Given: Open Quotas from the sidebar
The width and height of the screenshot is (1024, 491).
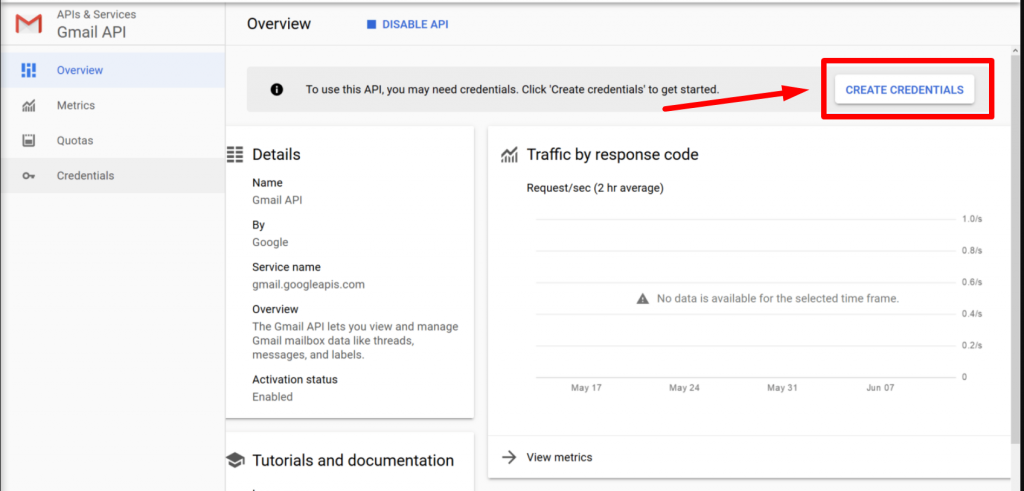Looking at the screenshot, I should 75,140.
